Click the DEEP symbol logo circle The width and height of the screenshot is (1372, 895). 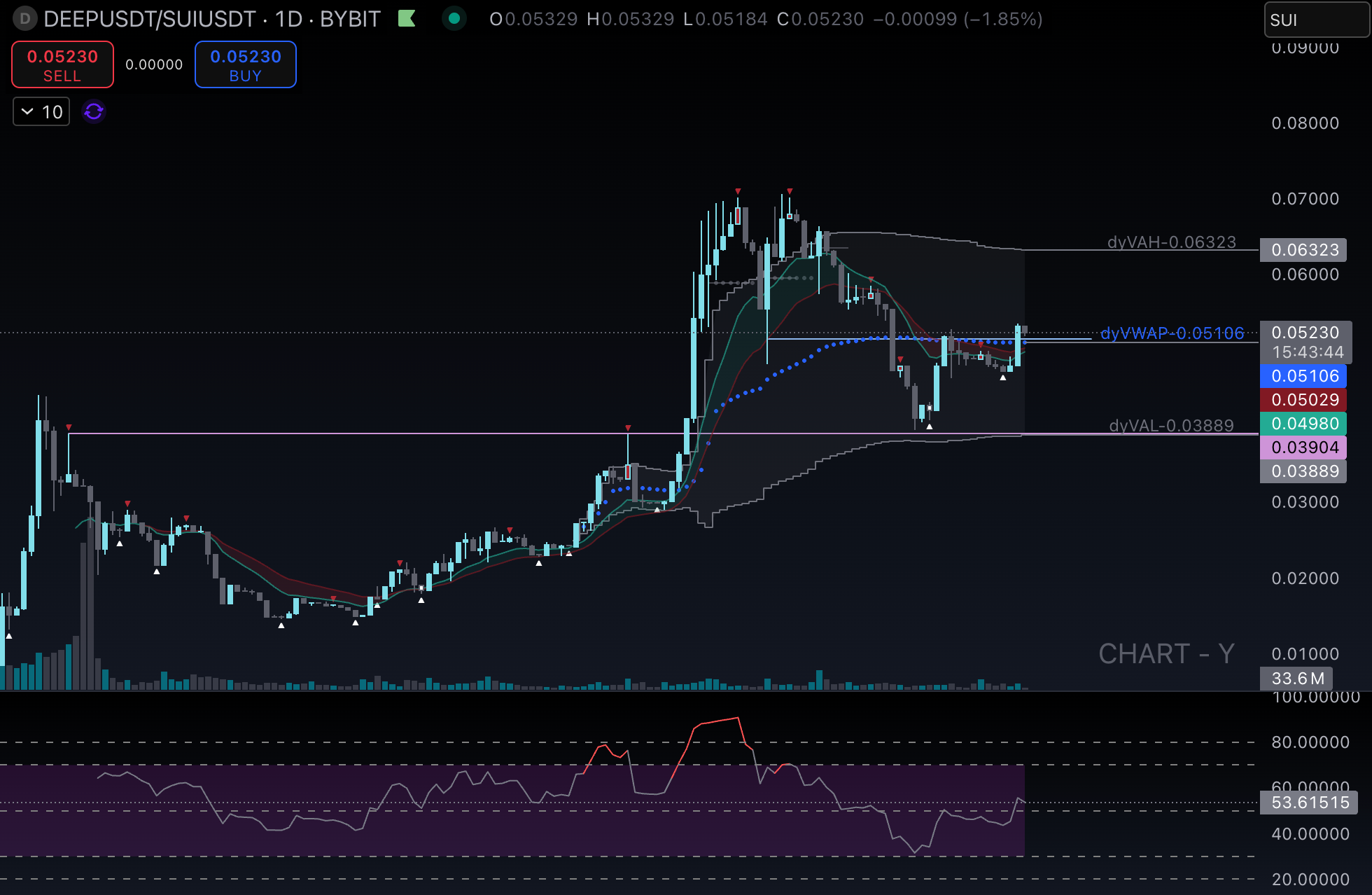[x=25, y=19]
